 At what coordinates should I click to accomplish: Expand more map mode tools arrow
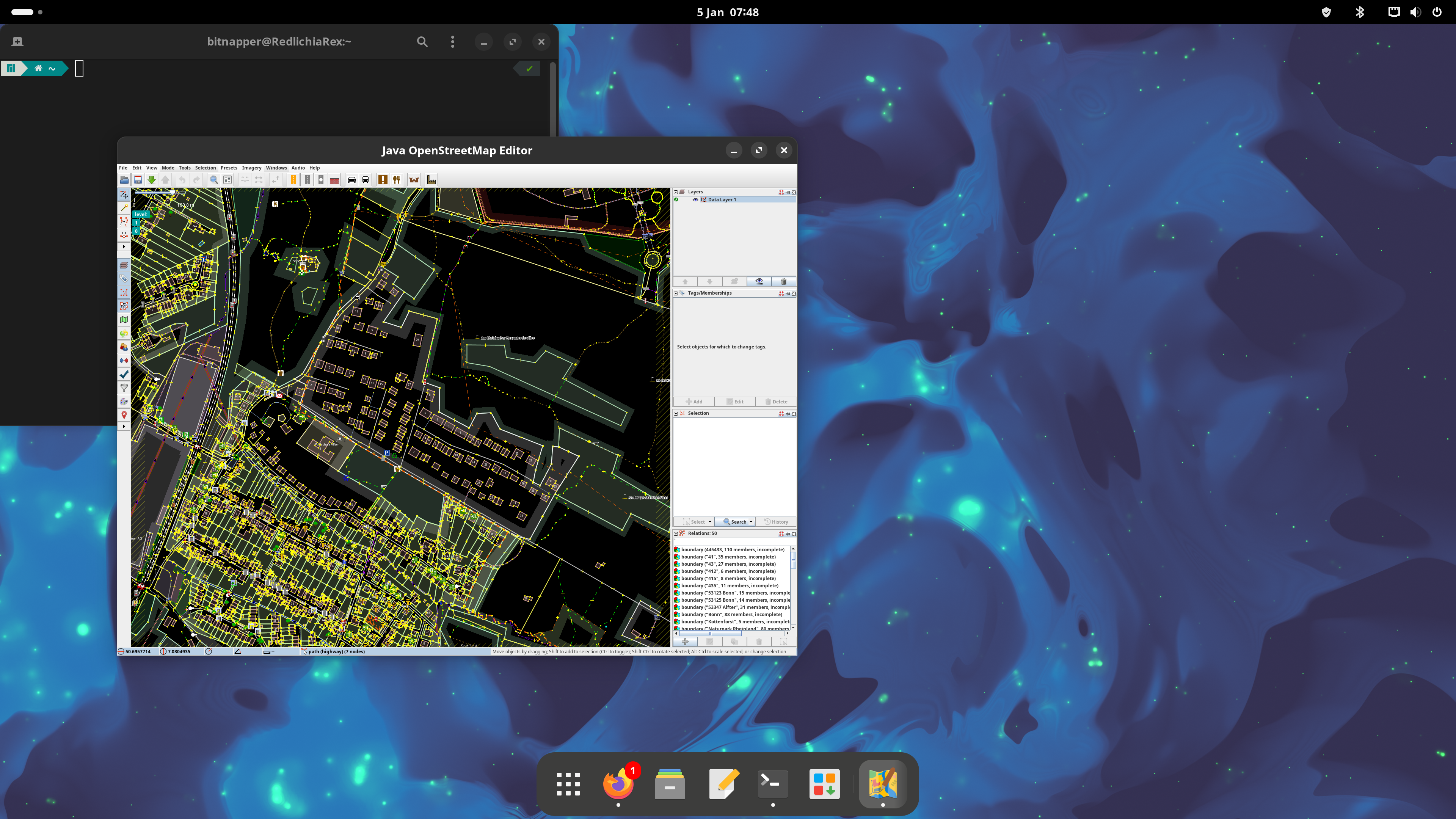tap(124, 246)
